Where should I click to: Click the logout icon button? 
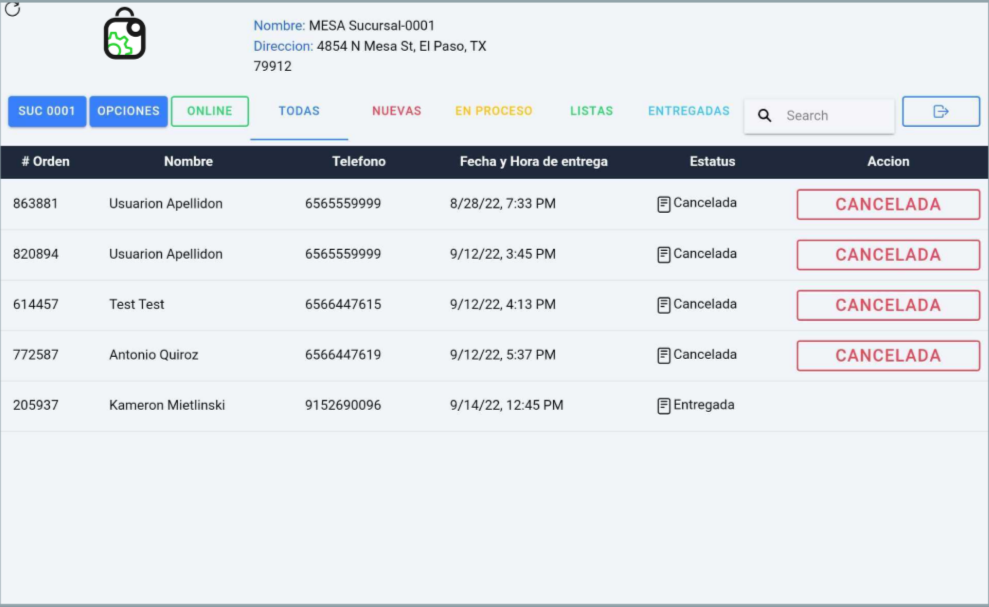point(940,111)
